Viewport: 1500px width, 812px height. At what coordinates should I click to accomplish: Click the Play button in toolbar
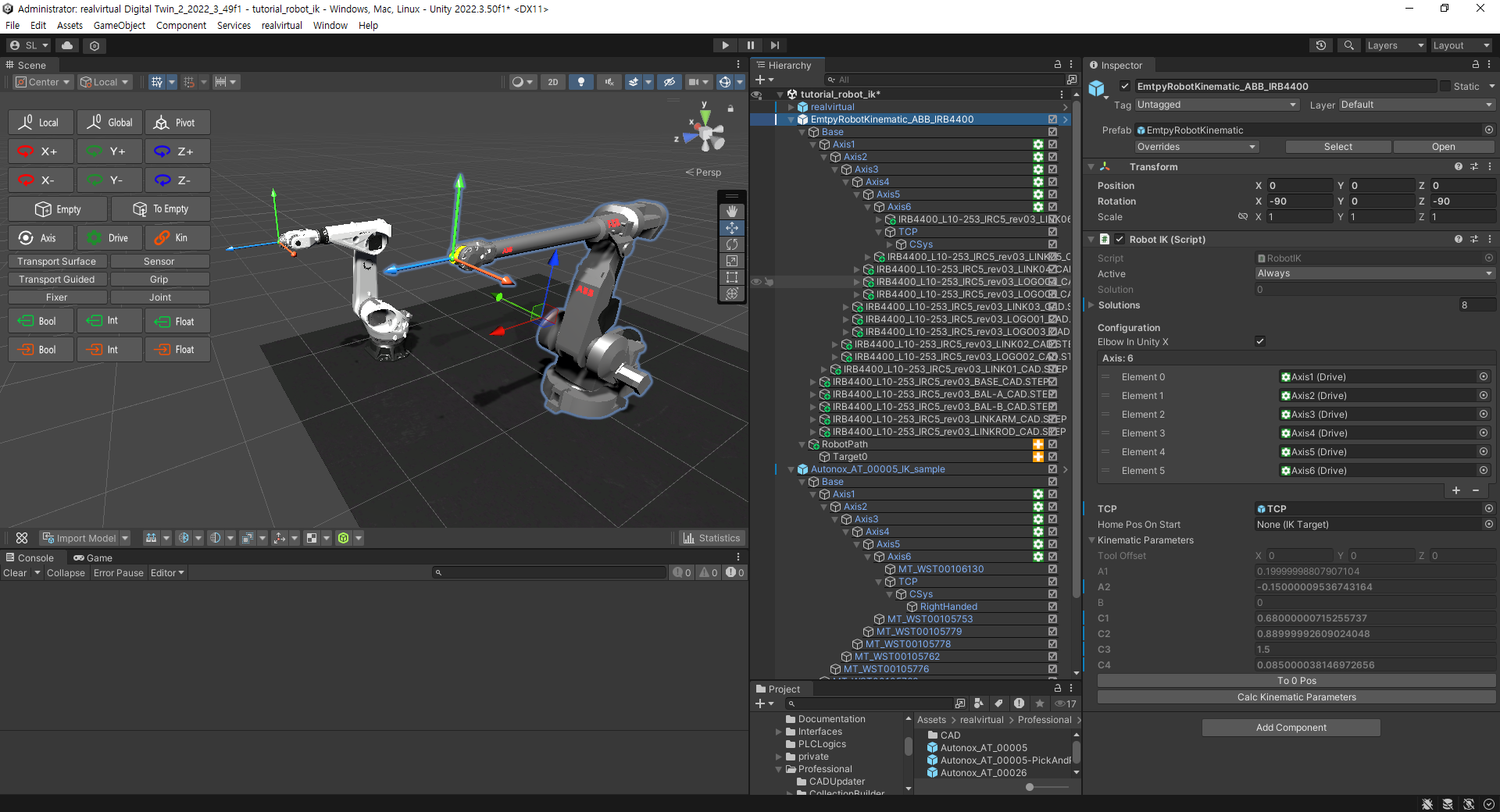(x=725, y=45)
